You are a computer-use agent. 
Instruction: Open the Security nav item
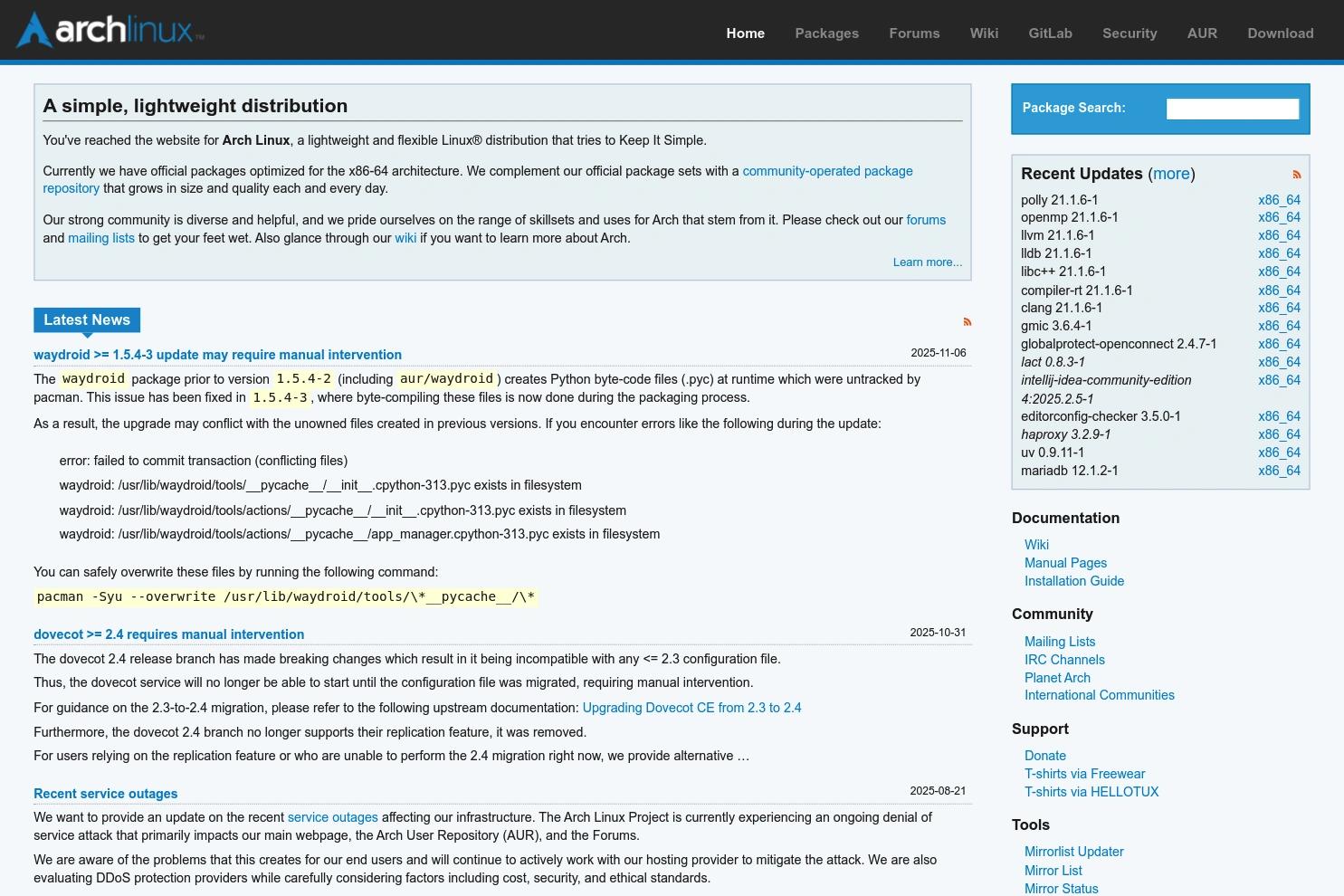1130,33
